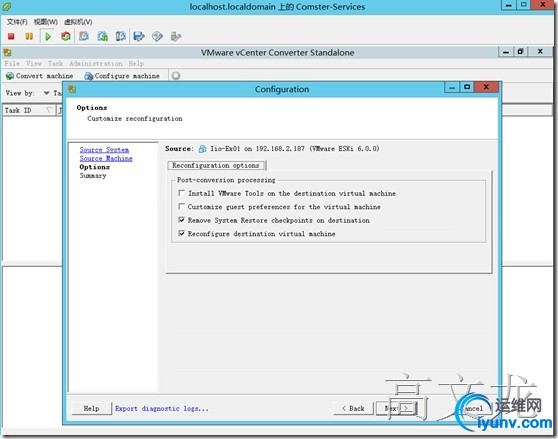Click the CD/DVD drive toolbar icon
Viewport: 558px width, 439px height.
(x=157, y=36)
